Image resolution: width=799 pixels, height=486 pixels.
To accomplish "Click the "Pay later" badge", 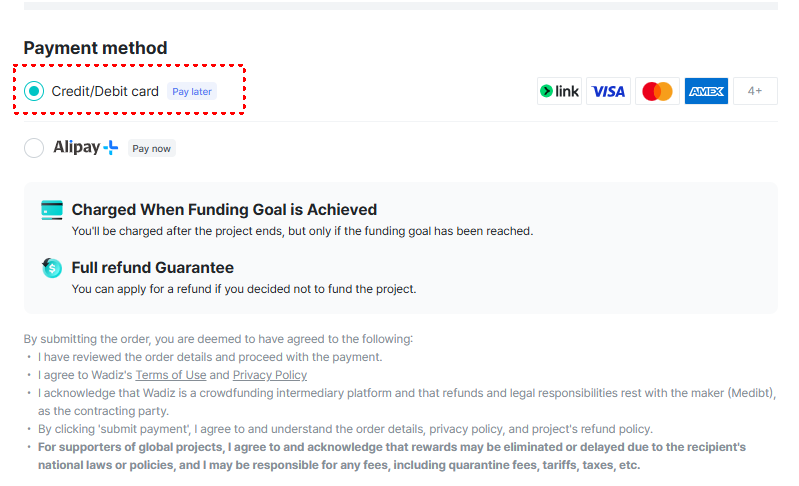I will coord(191,91).
